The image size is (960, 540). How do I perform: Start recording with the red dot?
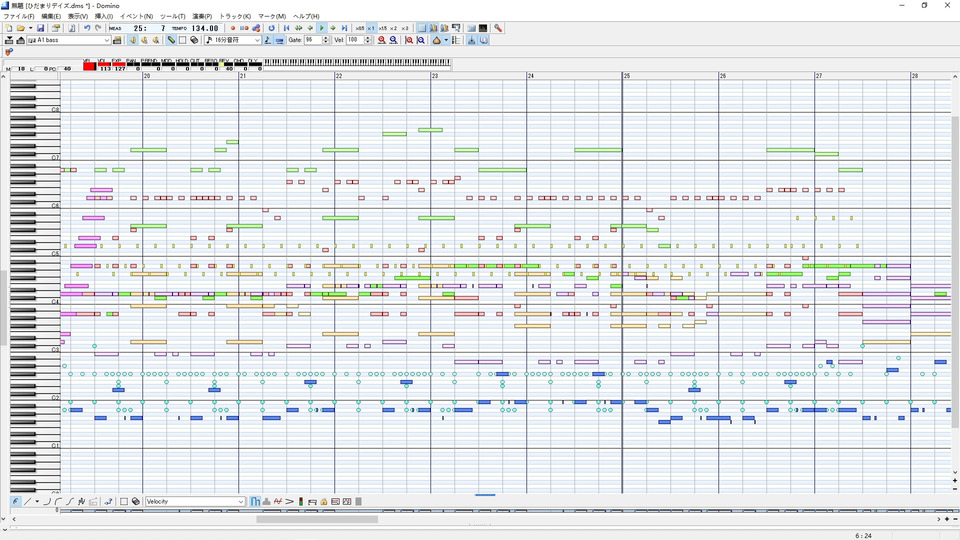click(233, 28)
